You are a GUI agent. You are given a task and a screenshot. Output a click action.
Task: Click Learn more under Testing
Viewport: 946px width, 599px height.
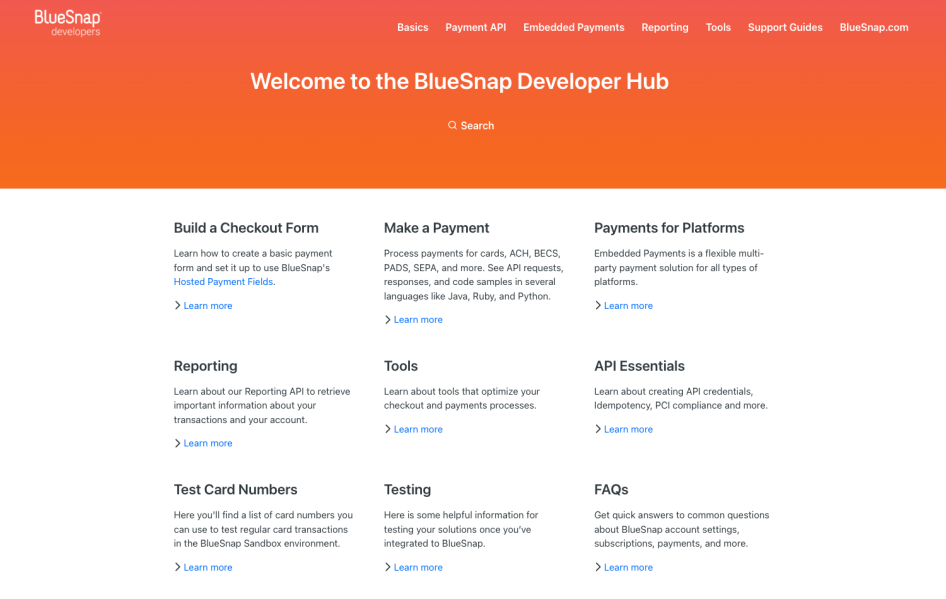click(x=418, y=568)
